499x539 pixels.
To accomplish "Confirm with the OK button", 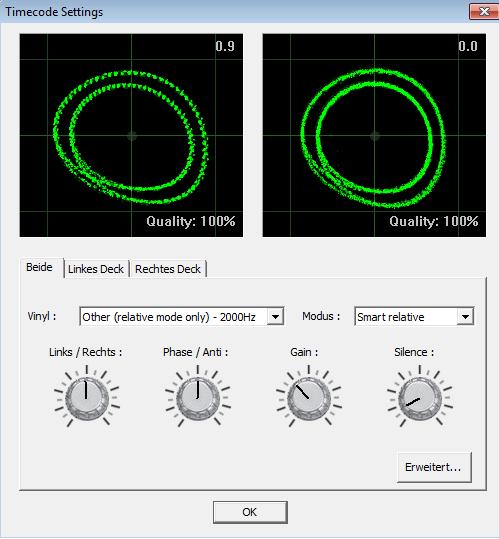I will click(x=250, y=512).
